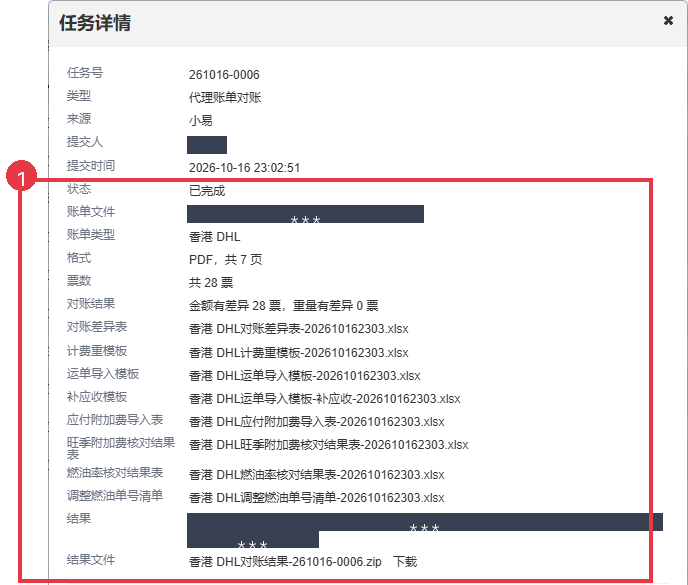Click the 旺季附加费核对结果表 field label
The image size is (688, 585).
click(x=121, y=448)
